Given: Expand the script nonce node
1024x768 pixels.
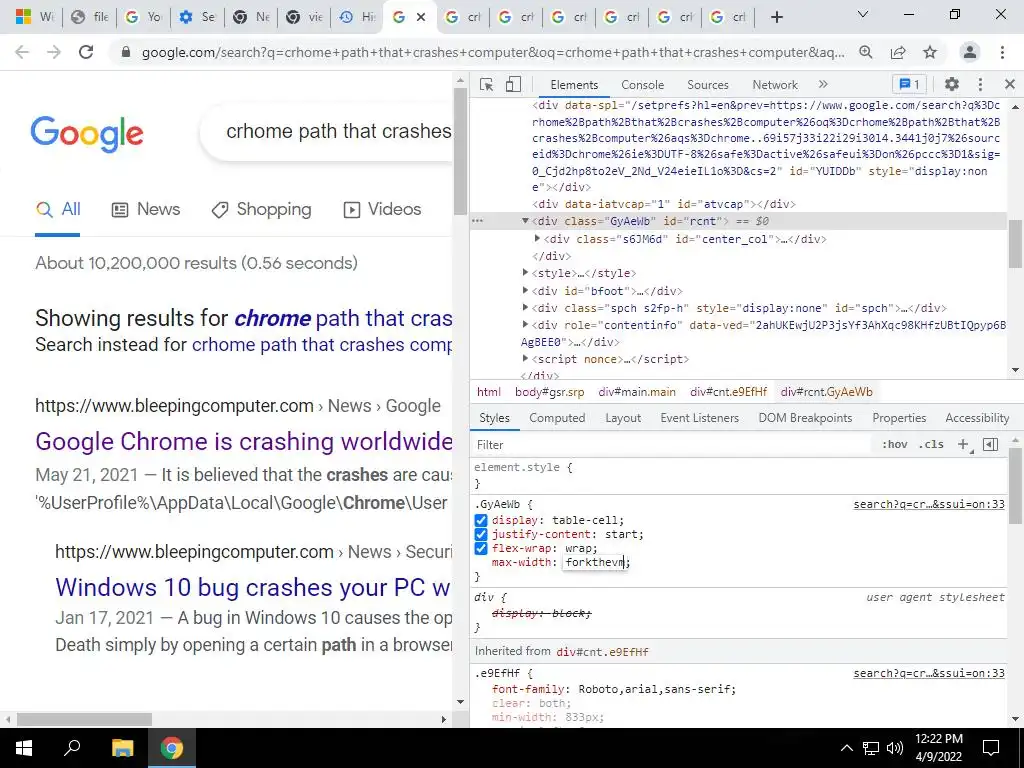Looking at the screenshot, I should tap(525, 359).
